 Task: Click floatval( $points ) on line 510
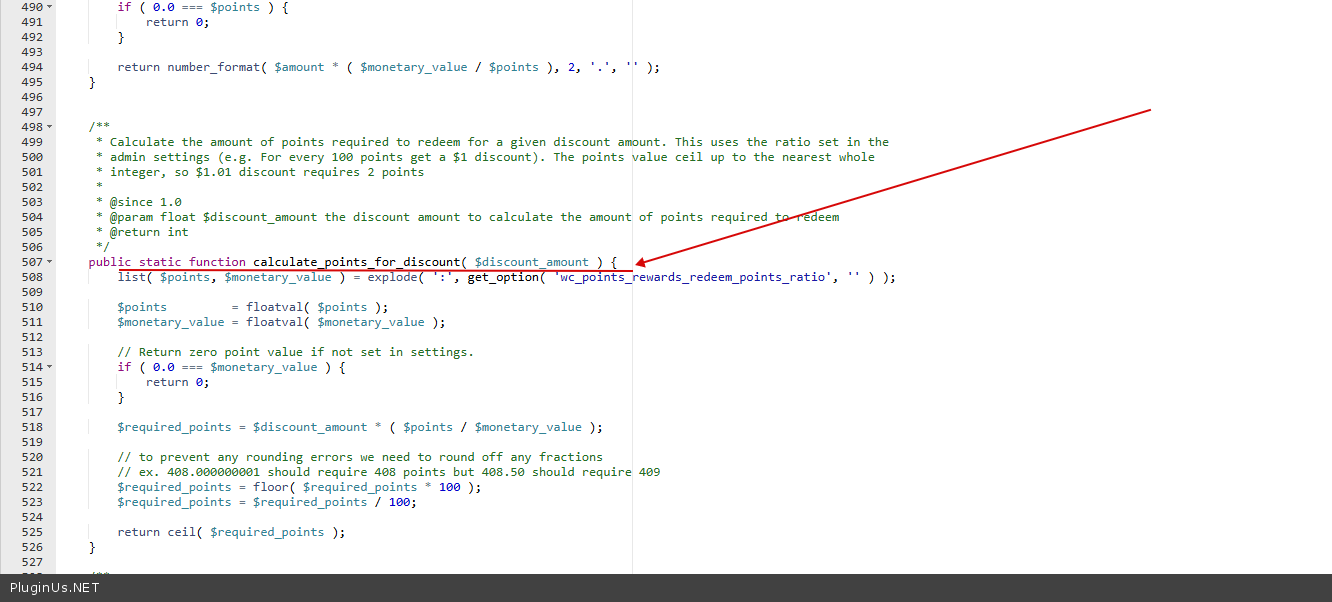315,307
